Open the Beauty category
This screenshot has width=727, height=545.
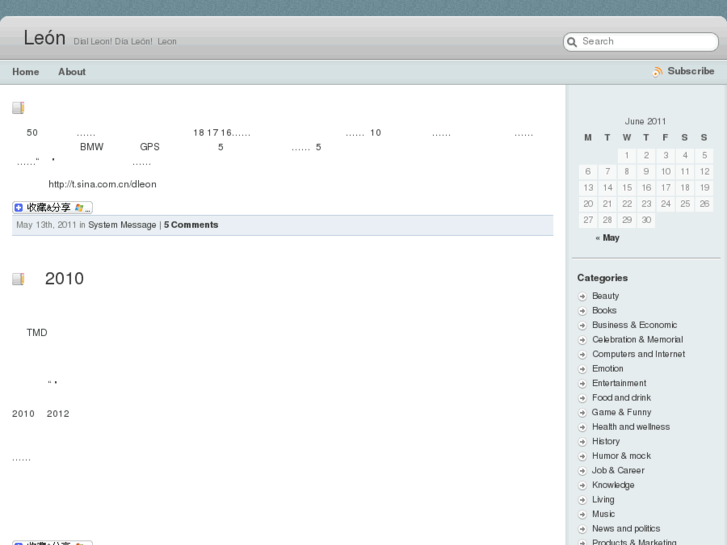pos(606,296)
